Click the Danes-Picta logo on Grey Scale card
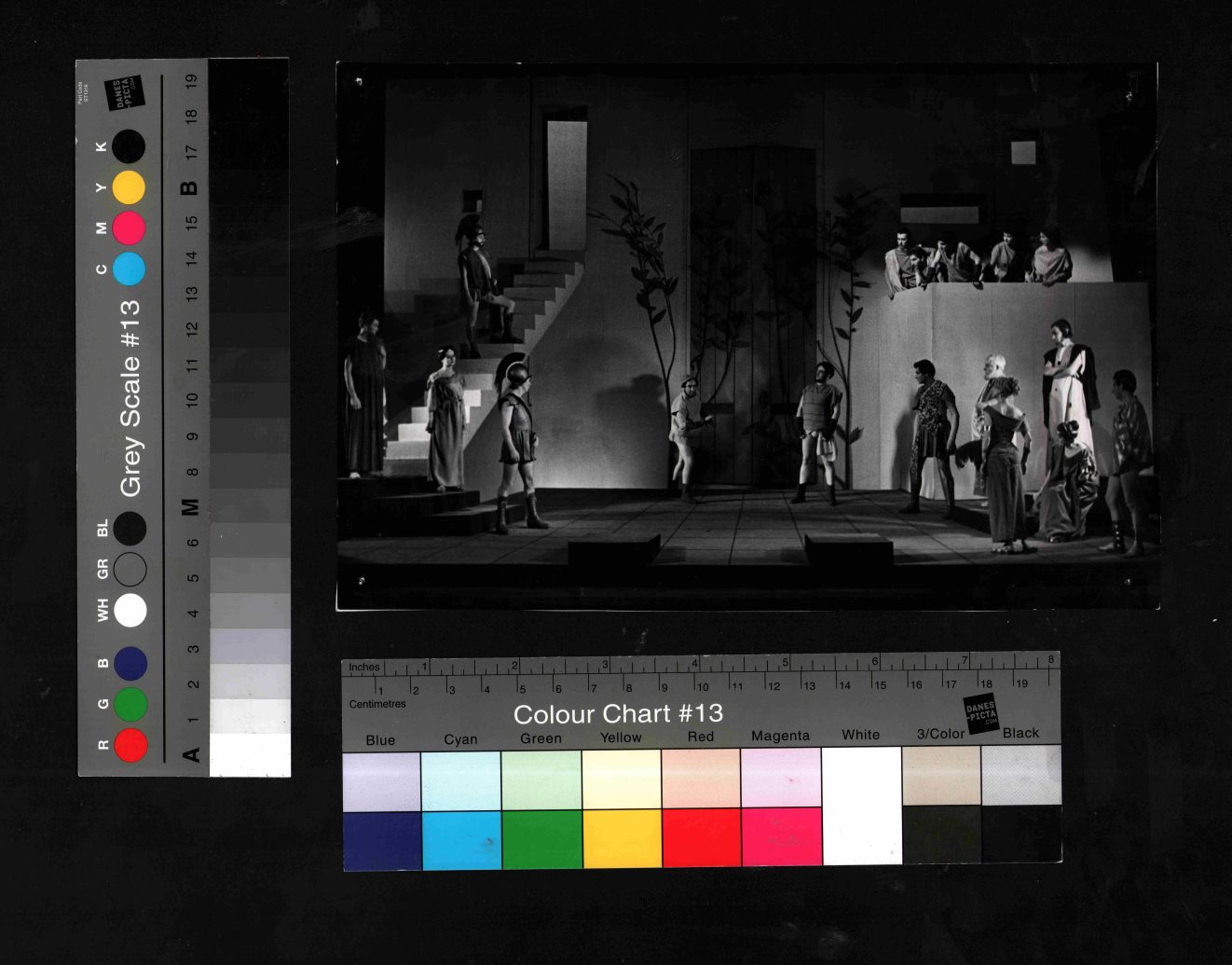1232x965 pixels. (124, 93)
